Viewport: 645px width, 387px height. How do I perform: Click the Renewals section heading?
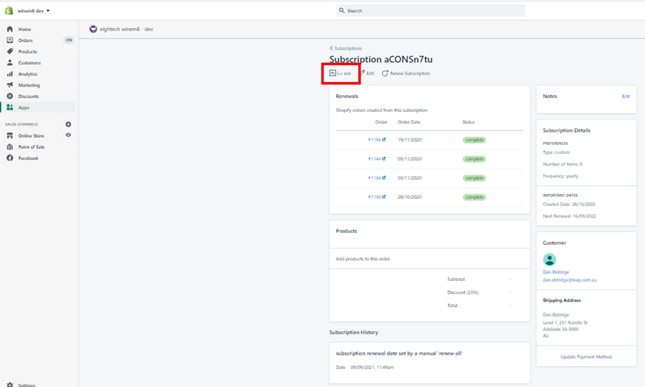pos(347,96)
